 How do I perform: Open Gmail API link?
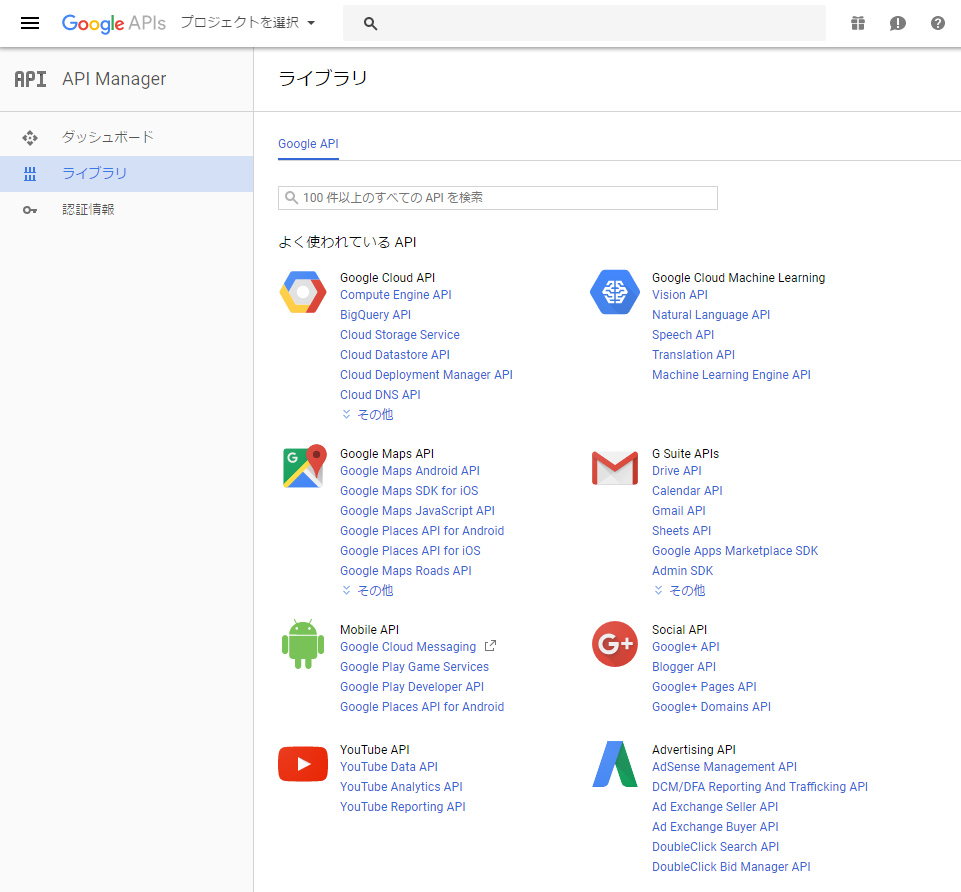(678, 511)
